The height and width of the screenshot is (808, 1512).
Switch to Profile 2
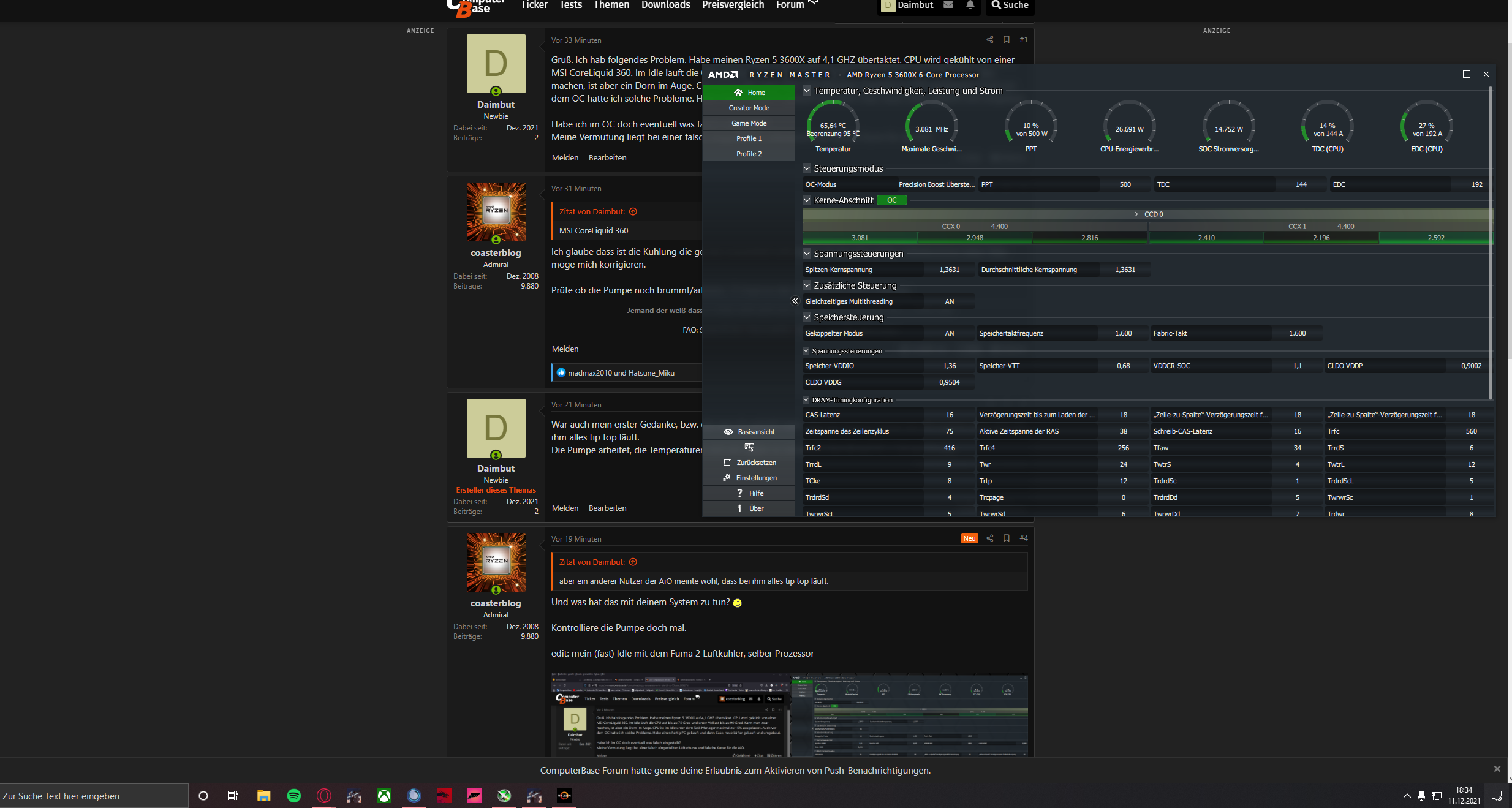coord(749,154)
